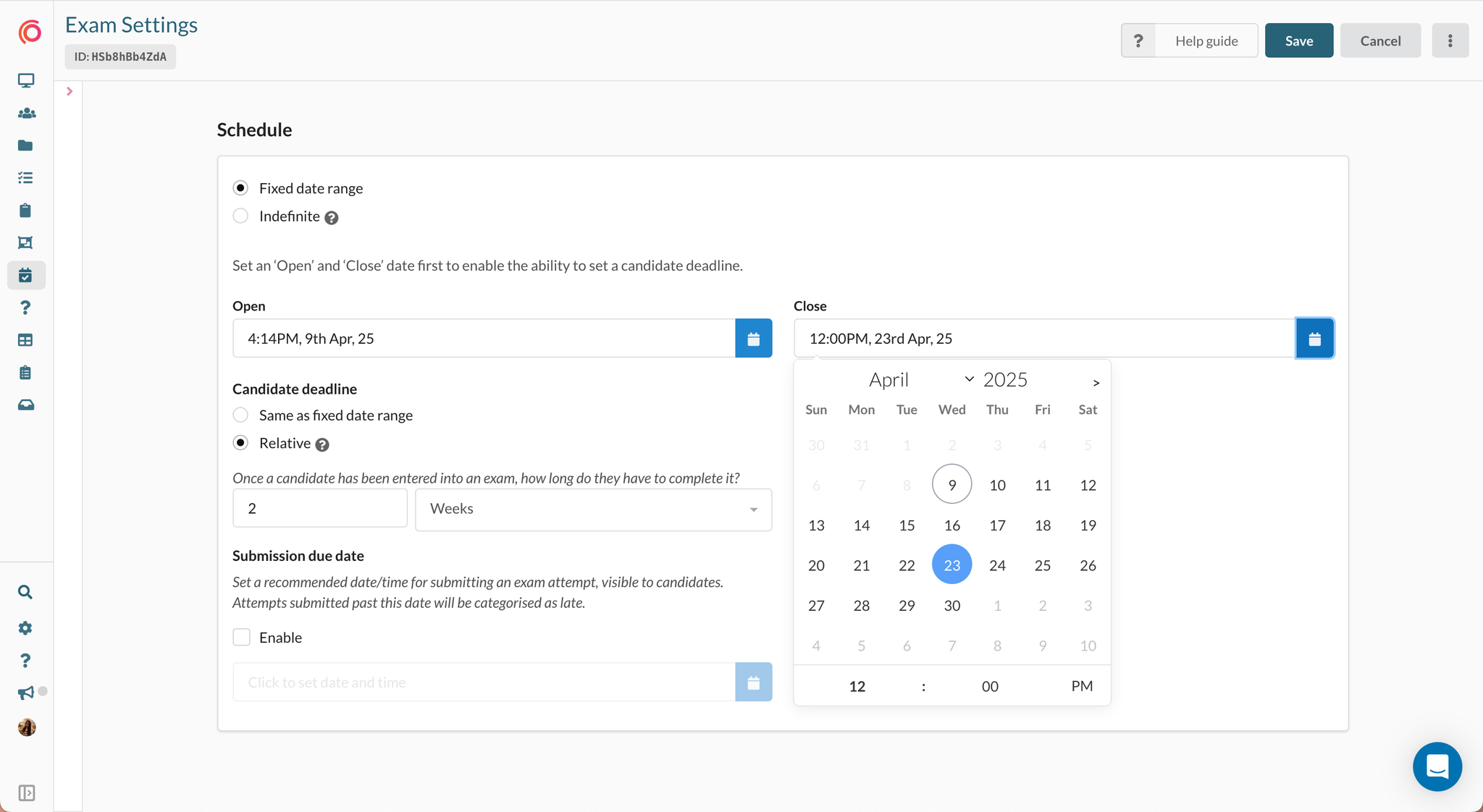Click the megaphone announcements icon

pyautogui.click(x=25, y=693)
